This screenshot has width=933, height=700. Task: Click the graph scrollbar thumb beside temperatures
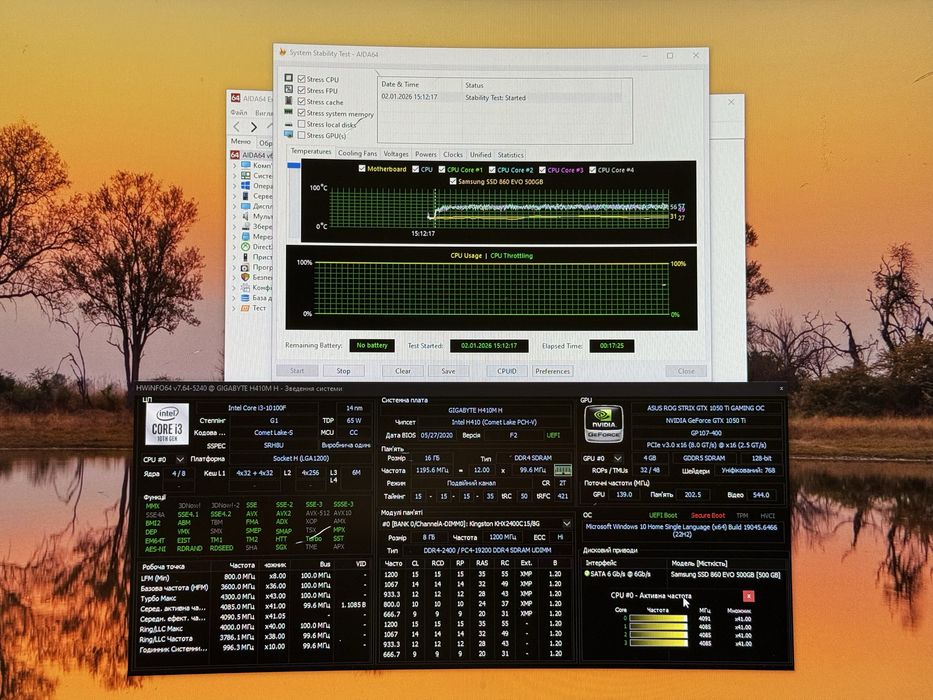(x=294, y=165)
